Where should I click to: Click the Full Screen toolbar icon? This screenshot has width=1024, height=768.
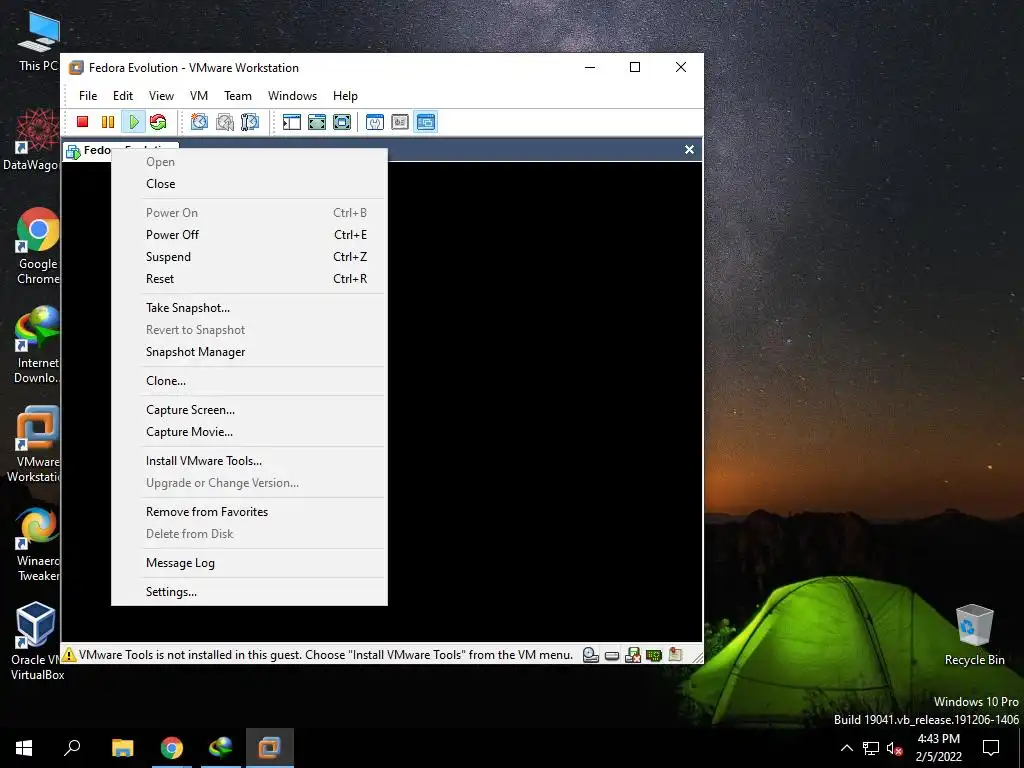[342, 121]
